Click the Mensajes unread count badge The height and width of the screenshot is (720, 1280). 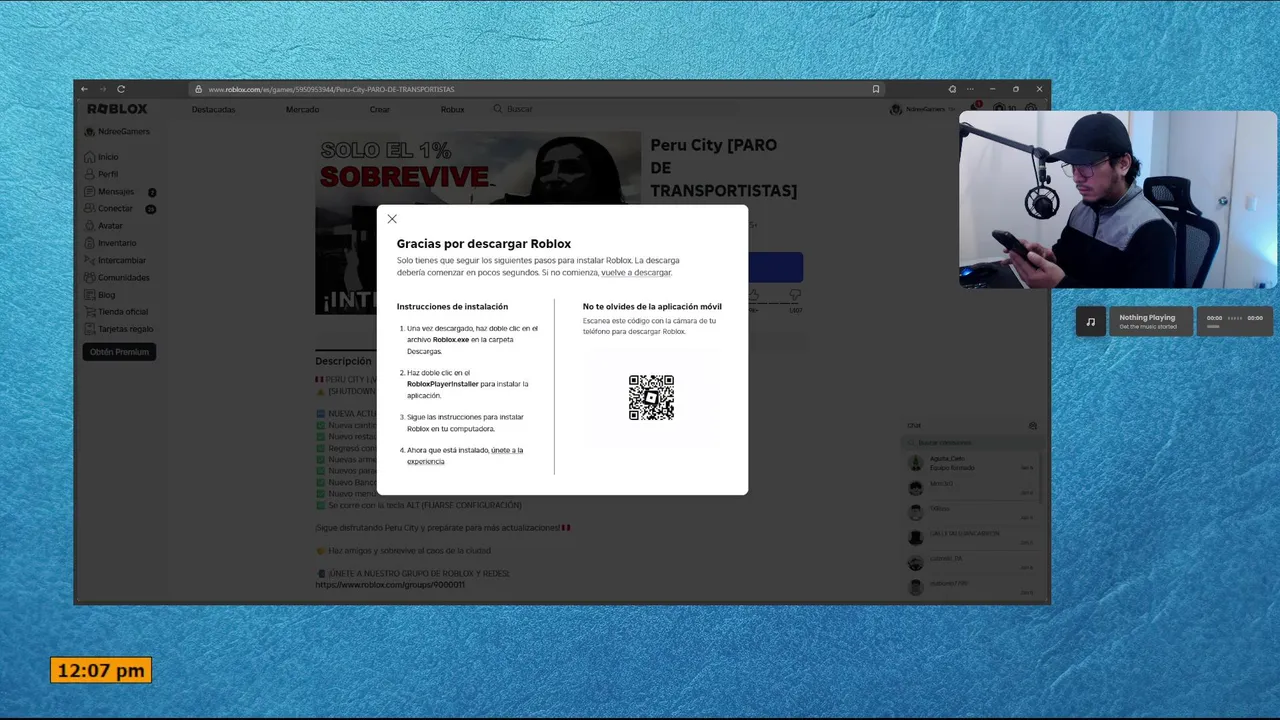[x=152, y=192]
